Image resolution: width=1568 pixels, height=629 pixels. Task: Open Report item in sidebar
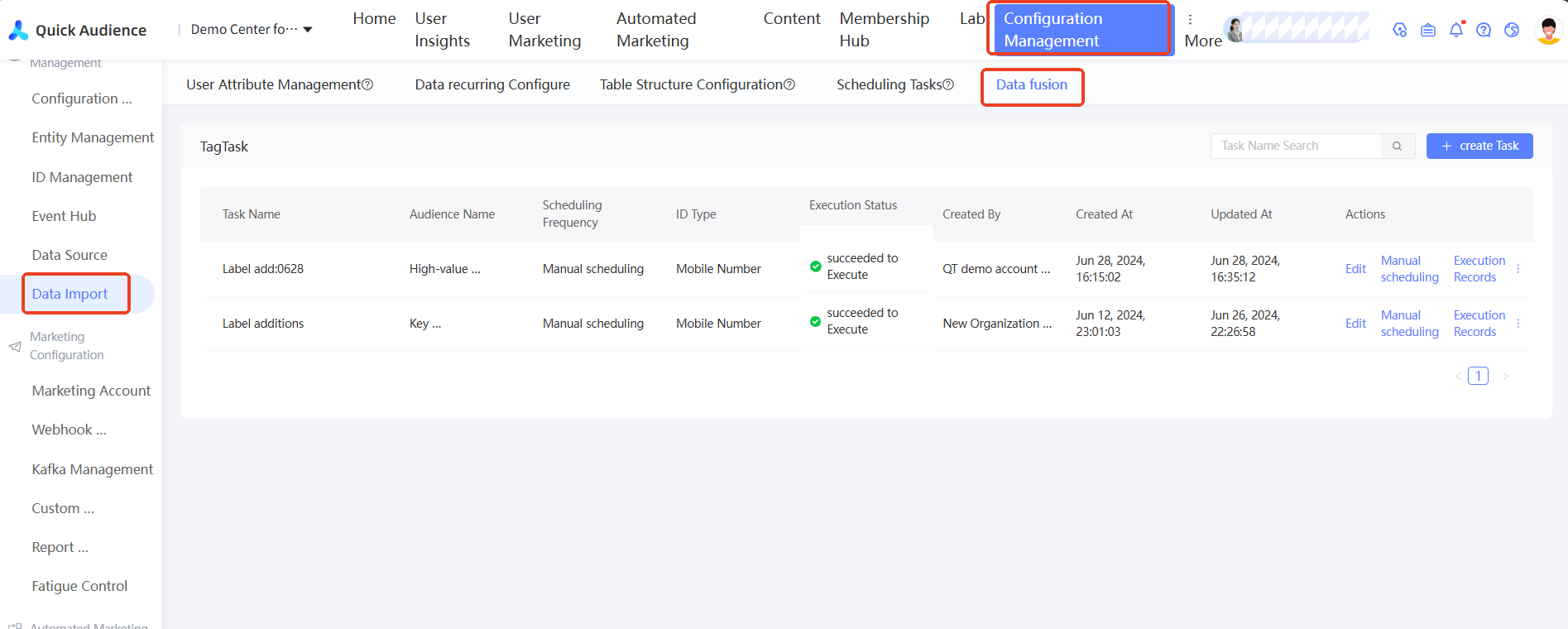pyautogui.click(x=60, y=547)
